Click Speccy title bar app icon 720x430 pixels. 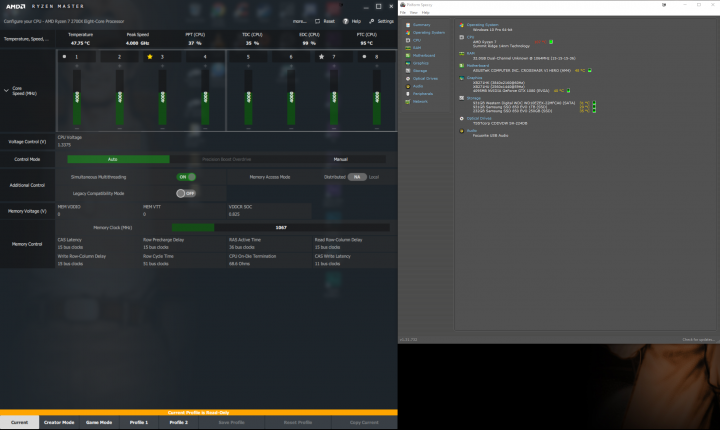pyautogui.click(x=403, y=5)
